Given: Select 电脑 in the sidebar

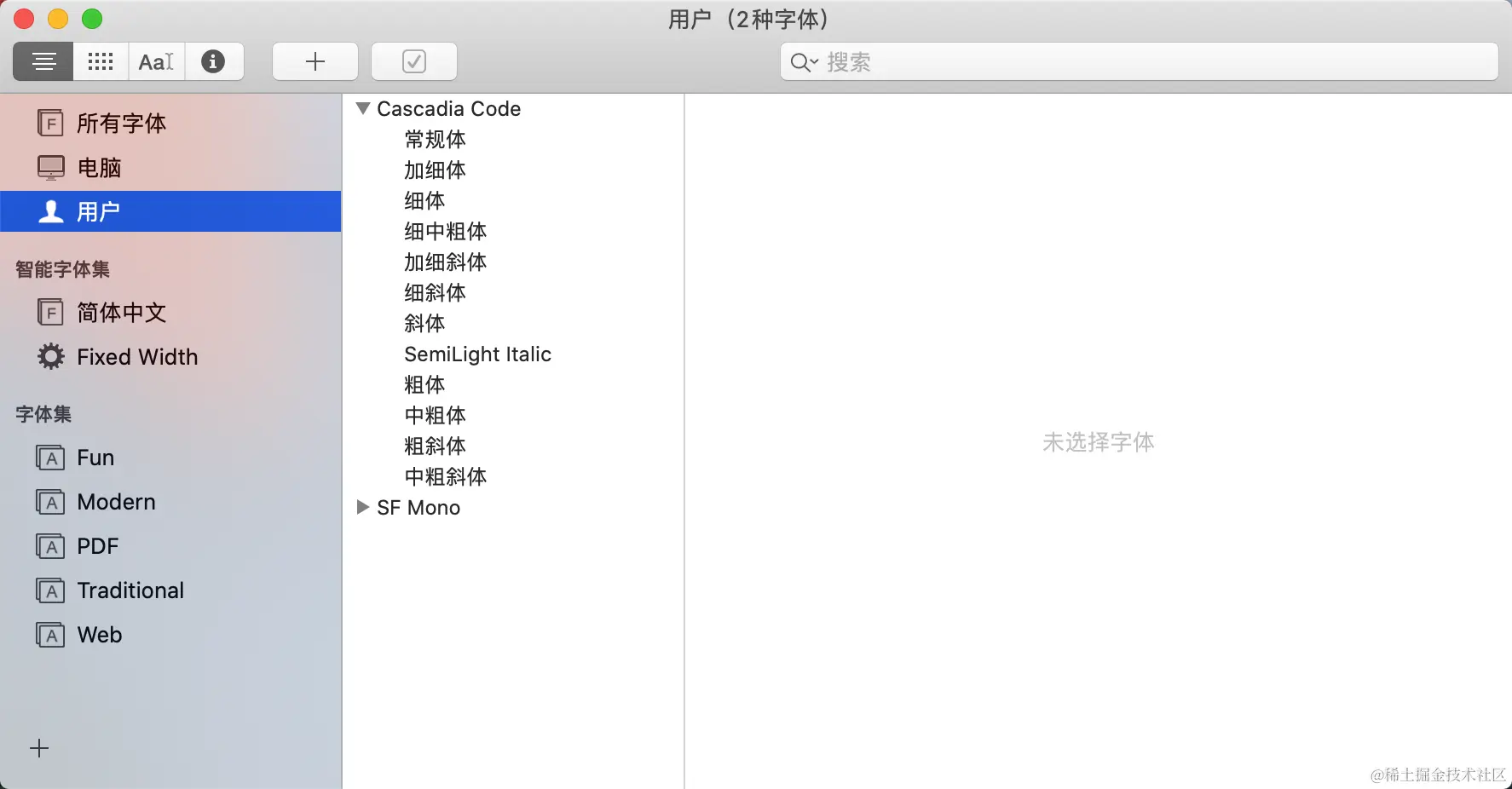Looking at the screenshot, I should pos(170,167).
